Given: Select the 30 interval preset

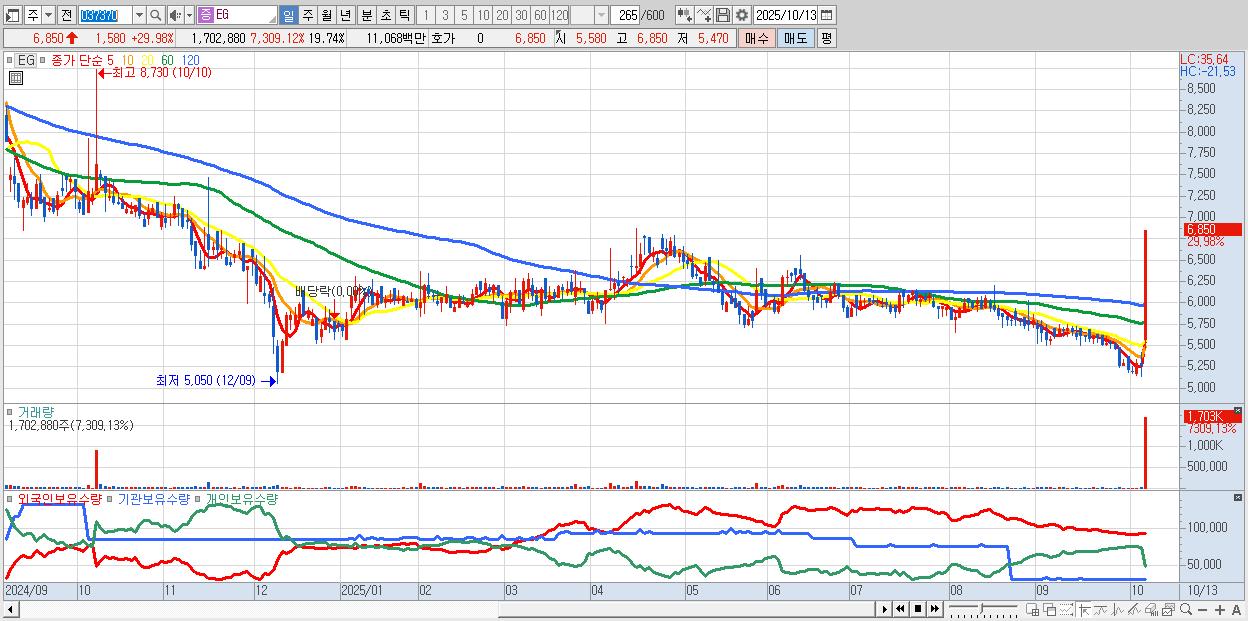Looking at the screenshot, I should click(521, 15).
